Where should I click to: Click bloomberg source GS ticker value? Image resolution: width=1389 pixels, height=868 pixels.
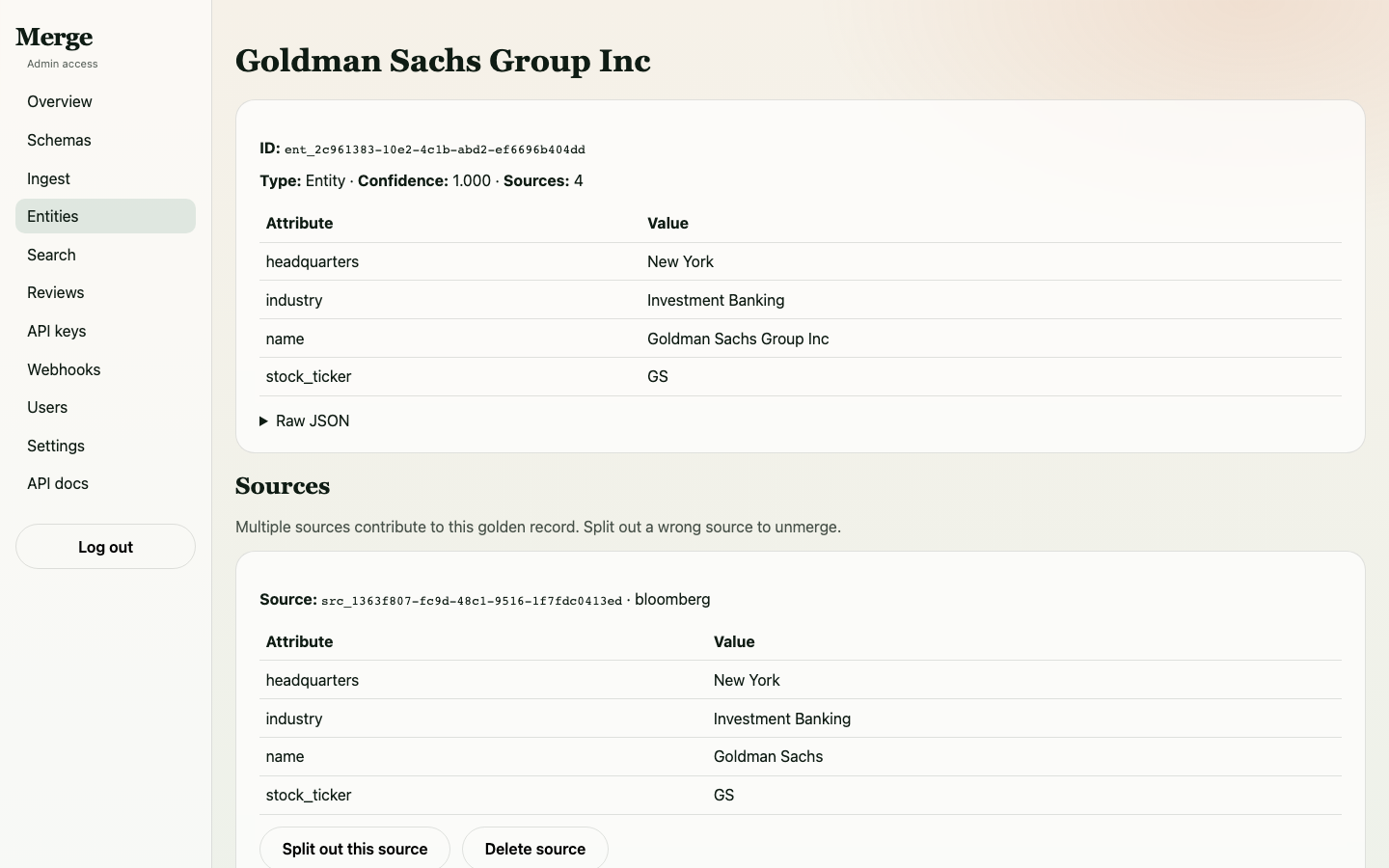tap(723, 795)
